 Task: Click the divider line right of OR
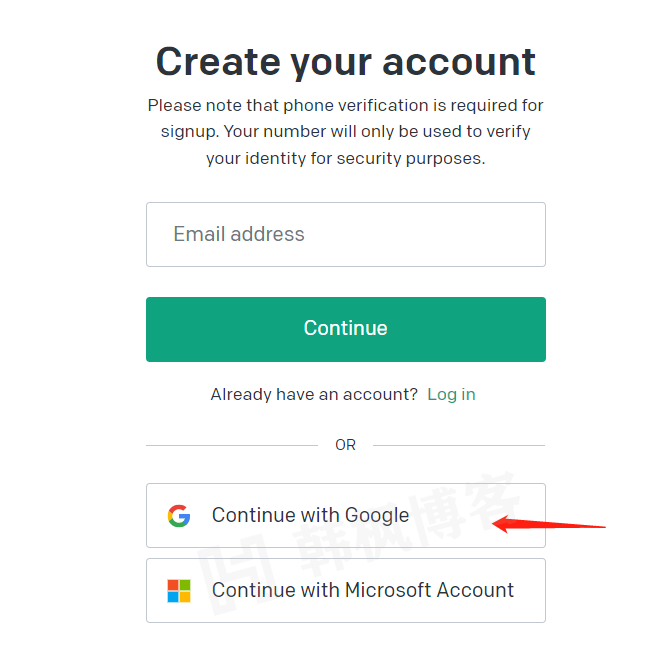coord(459,445)
